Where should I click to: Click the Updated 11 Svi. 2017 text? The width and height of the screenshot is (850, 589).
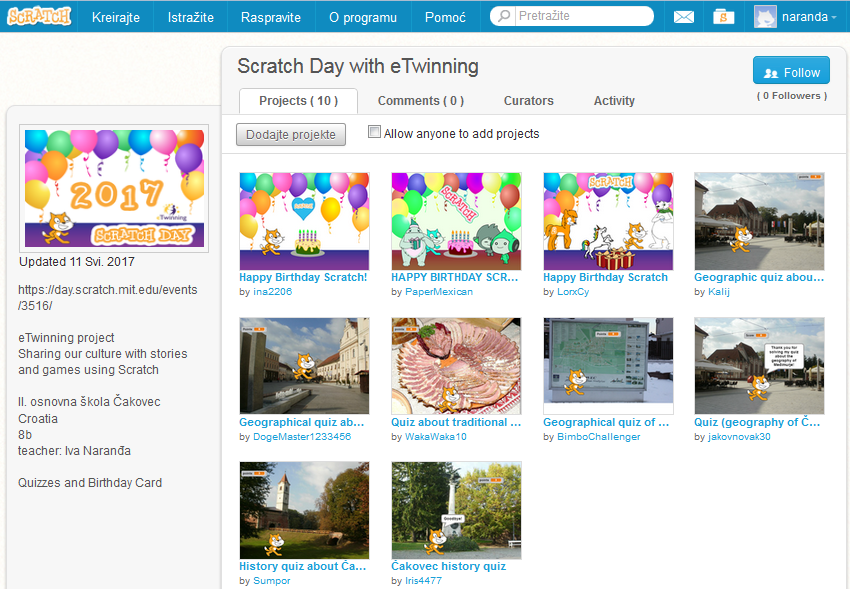(x=77, y=262)
